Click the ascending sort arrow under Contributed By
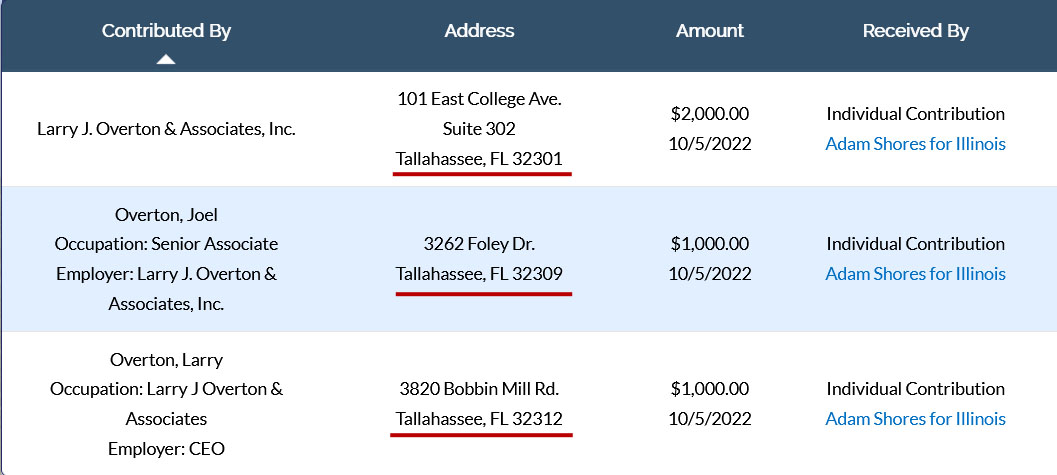Image resolution: width=1057 pixels, height=475 pixels. (x=166, y=59)
